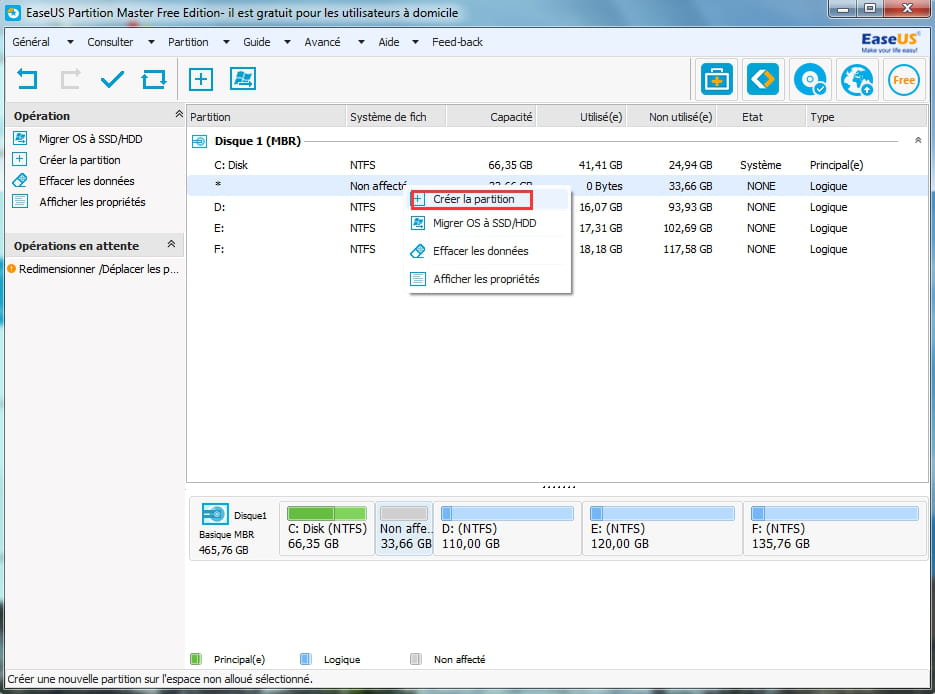
Task: Open the Général menu
Action: click(31, 42)
